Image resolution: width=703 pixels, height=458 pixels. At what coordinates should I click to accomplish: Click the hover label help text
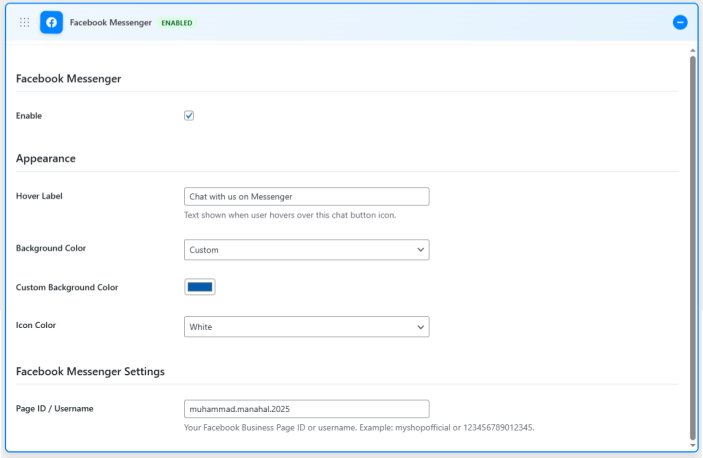point(290,215)
